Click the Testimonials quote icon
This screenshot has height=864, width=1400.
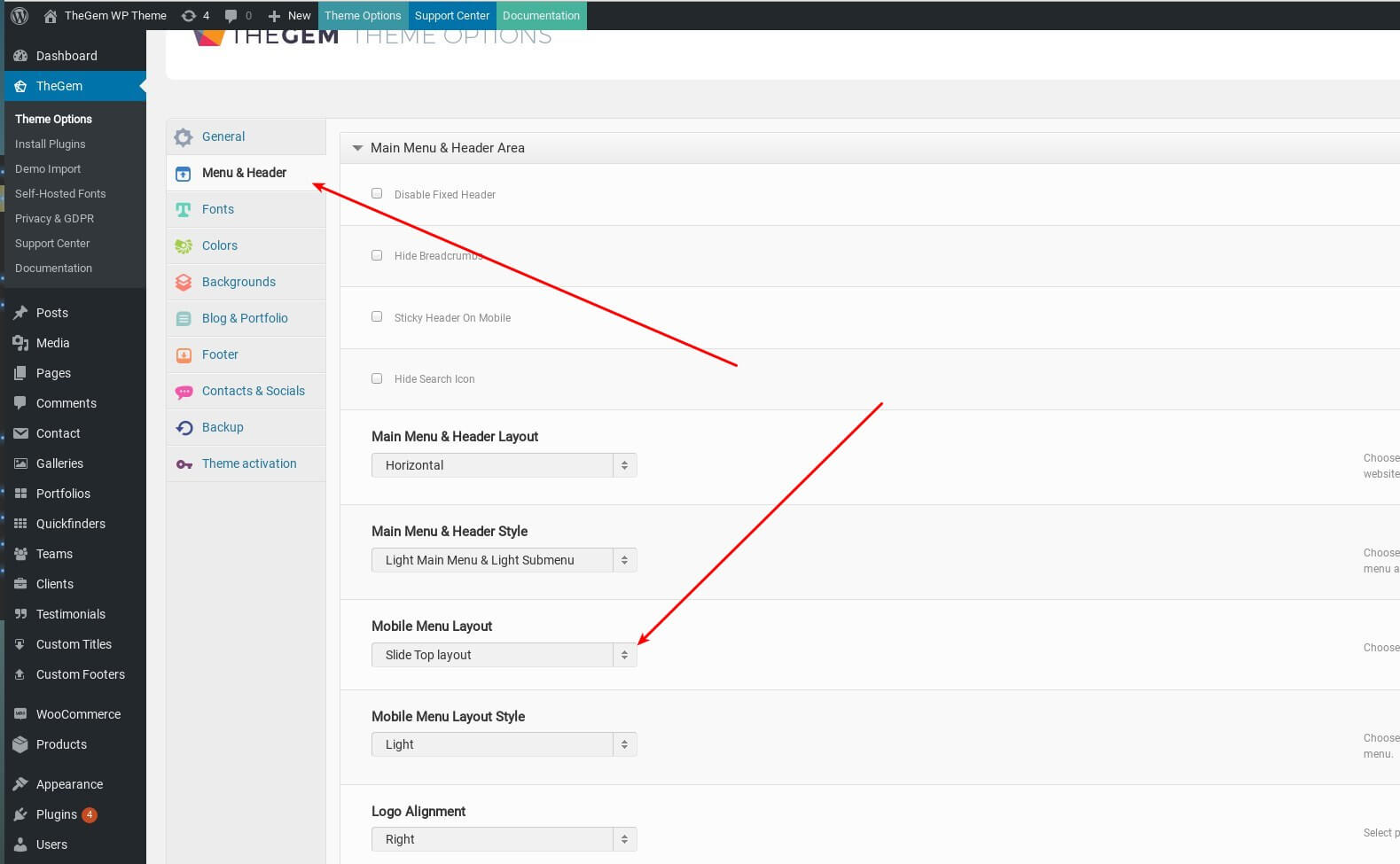[20, 614]
